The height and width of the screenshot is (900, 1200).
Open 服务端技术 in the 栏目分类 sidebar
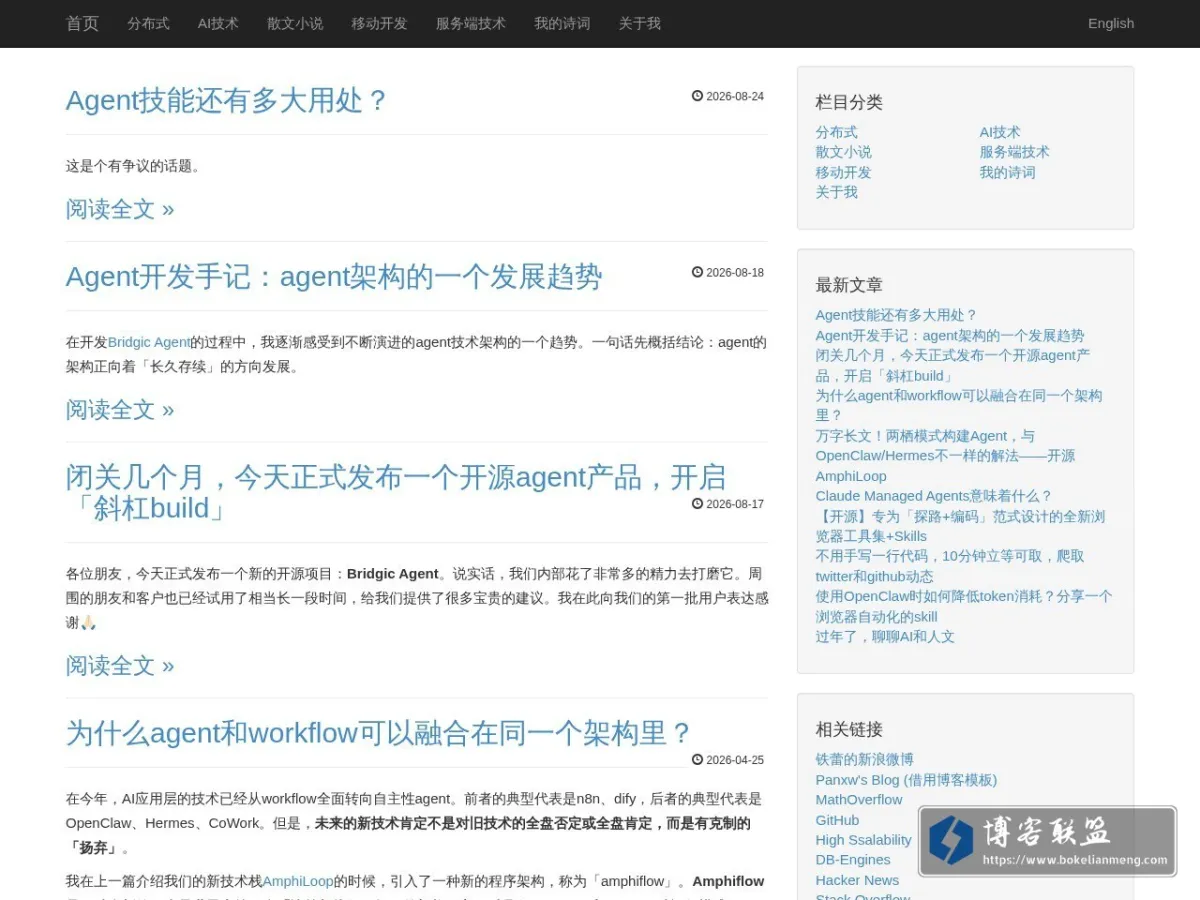click(x=1014, y=152)
